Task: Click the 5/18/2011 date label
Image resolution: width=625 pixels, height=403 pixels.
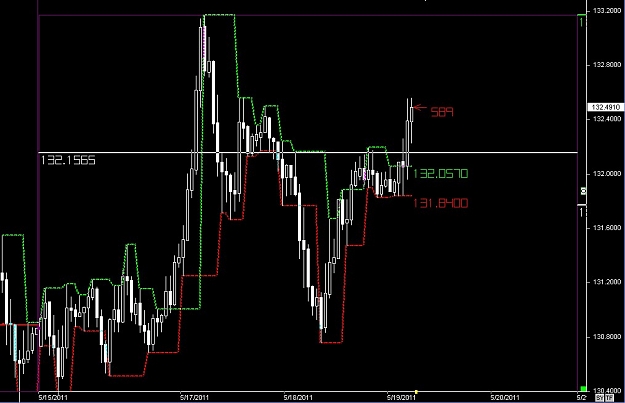Action: [298, 398]
